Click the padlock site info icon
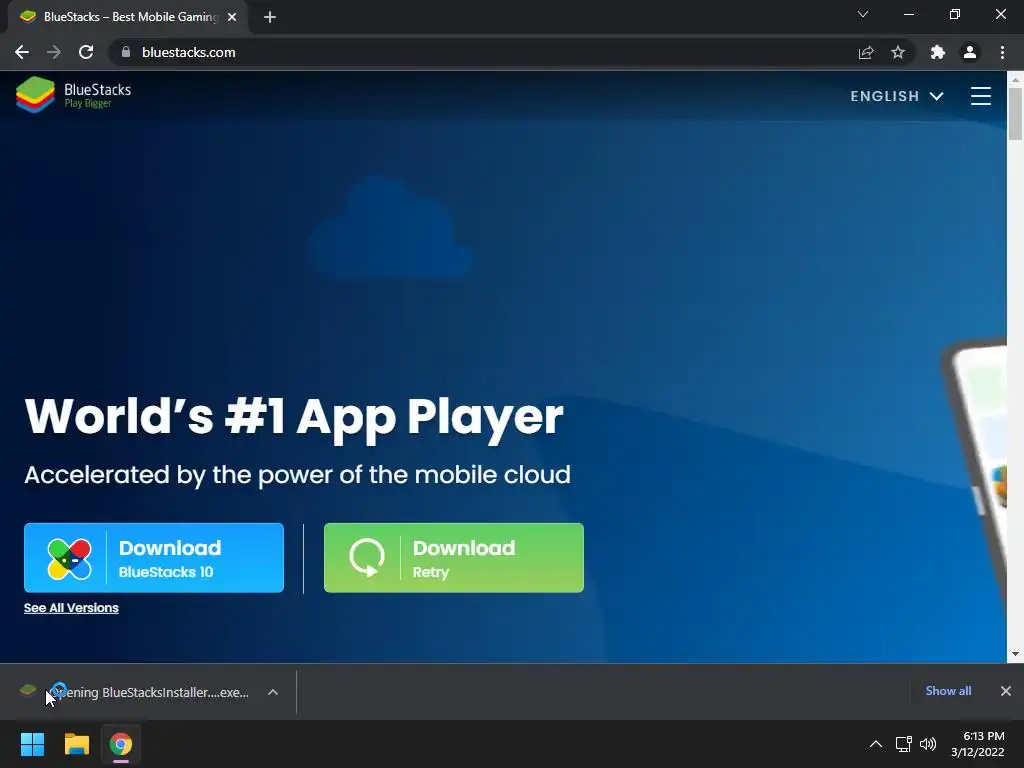 tap(125, 52)
